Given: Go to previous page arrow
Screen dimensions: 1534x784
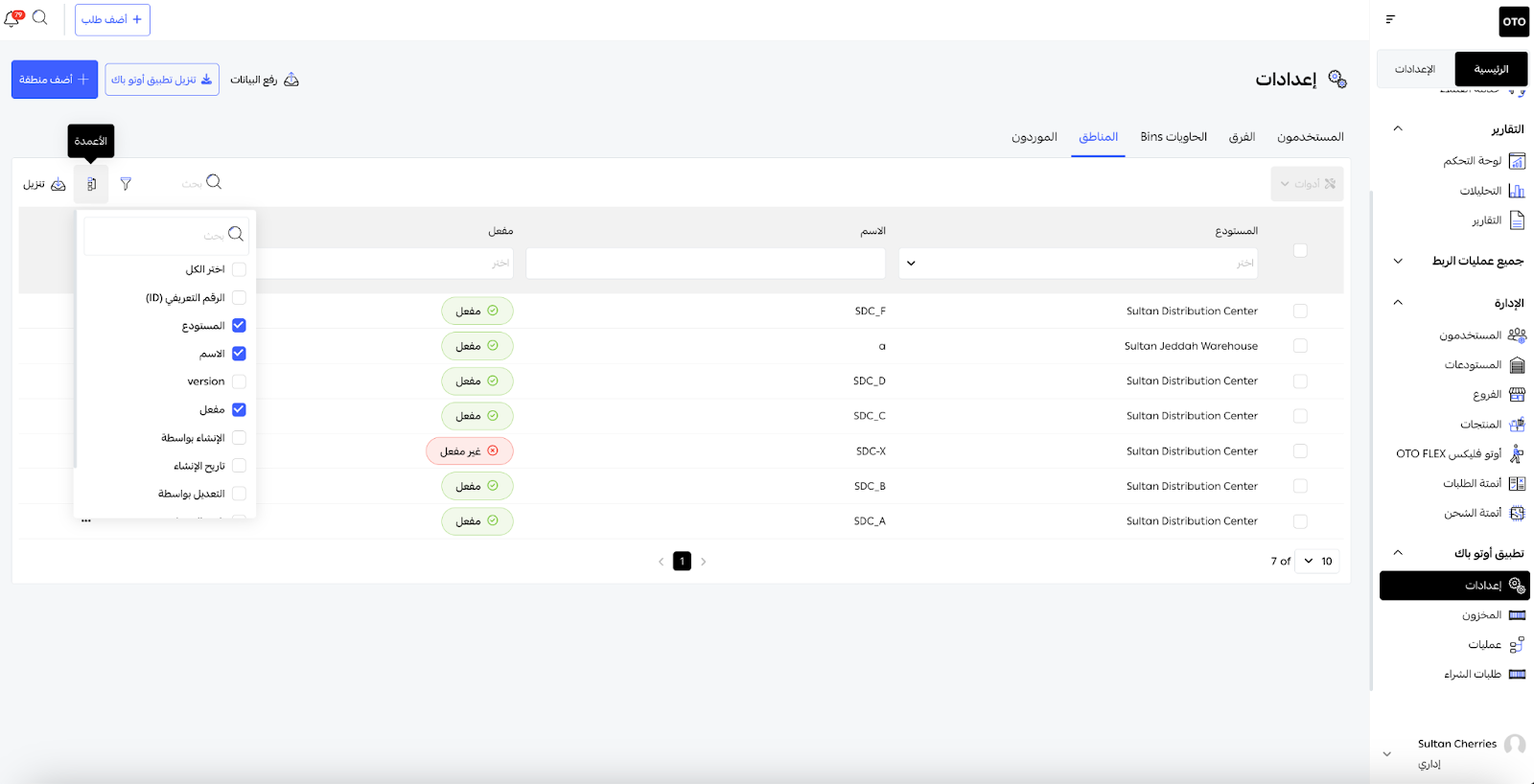Looking at the screenshot, I should [661, 562].
